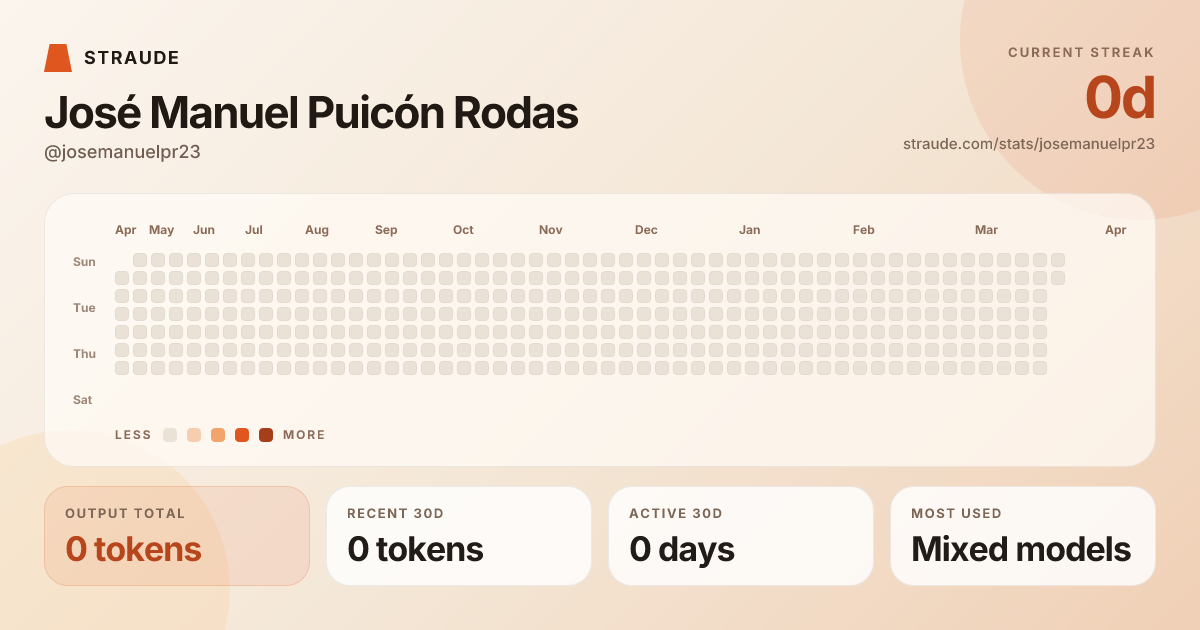Click the @josemanuelpr23 username handle
The width and height of the screenshot is (1200, 630).
pyautogui.click(x=123, y=152)
